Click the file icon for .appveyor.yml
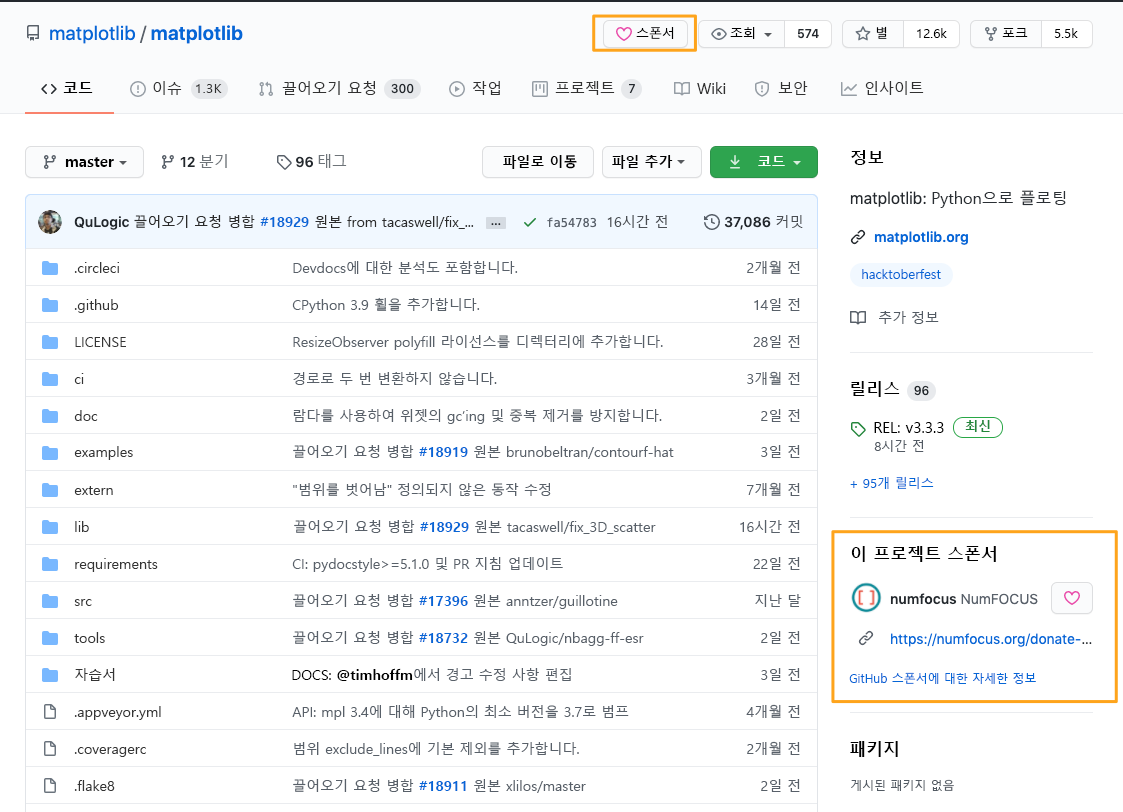Screen dimensions: 1123x812 pyautogui.click(x=50, y=712)
